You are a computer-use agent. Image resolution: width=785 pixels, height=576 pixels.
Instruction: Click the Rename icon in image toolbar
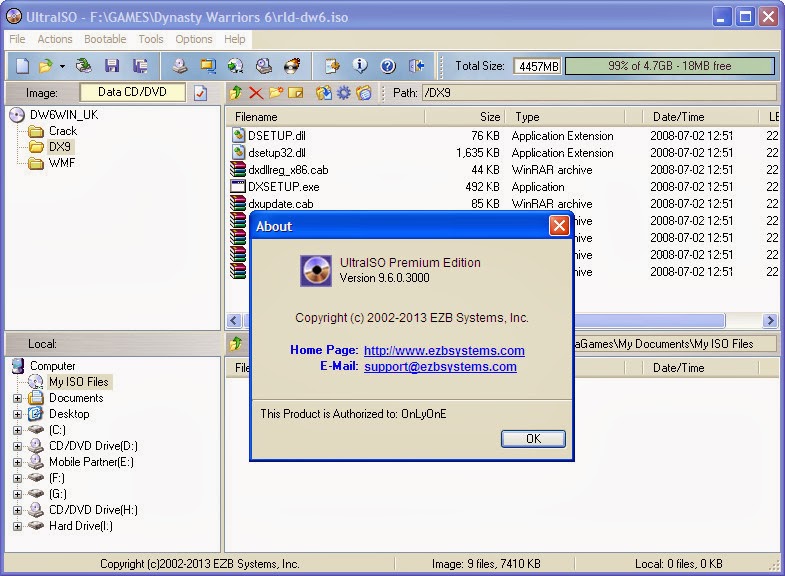[x=295, y=93]
